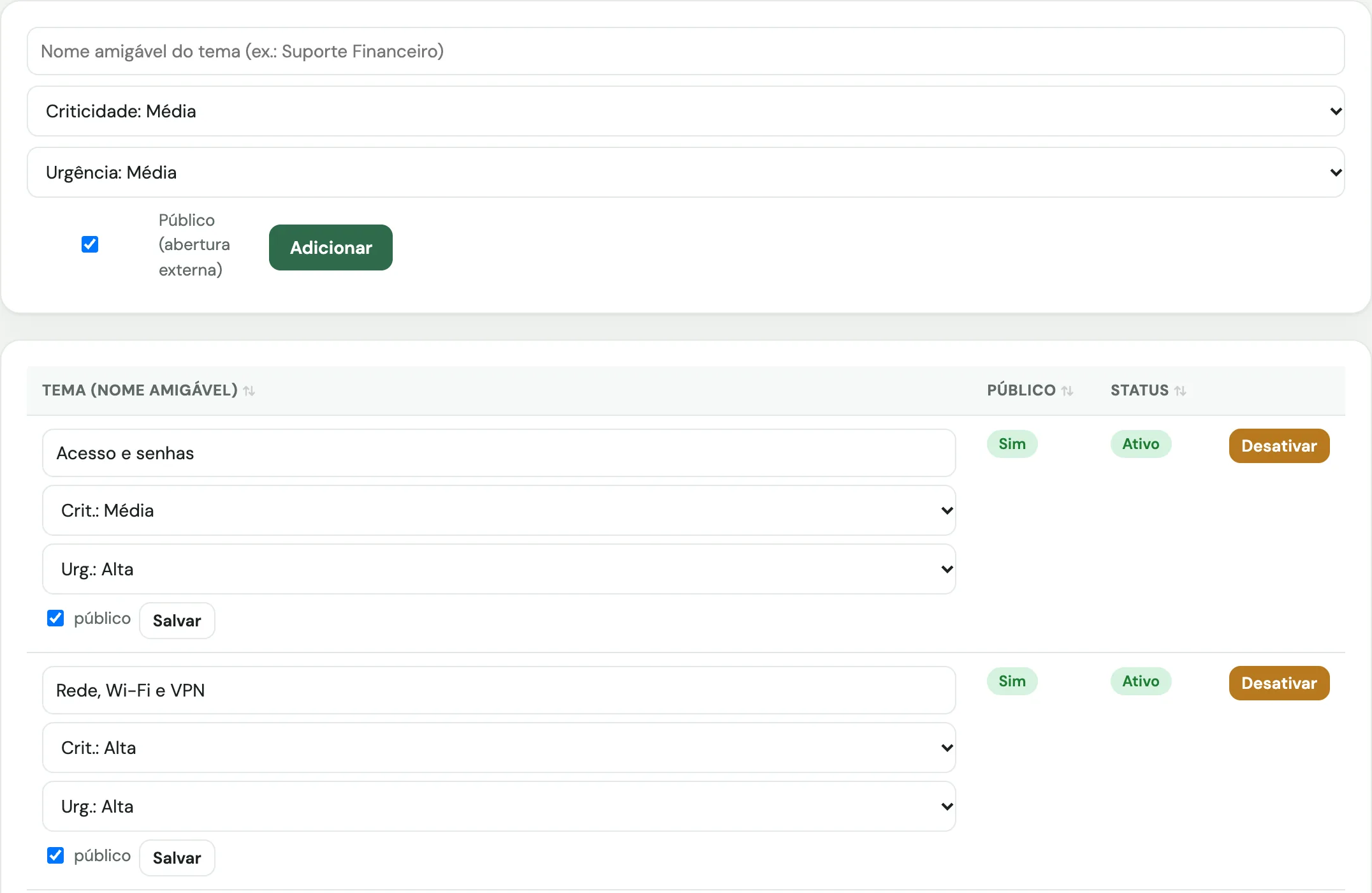Image resolution: width=1372 pixels, height=893 pixels.
Task: Deactivate the Acesso e senhas theme
Action: pos(1280,446)
